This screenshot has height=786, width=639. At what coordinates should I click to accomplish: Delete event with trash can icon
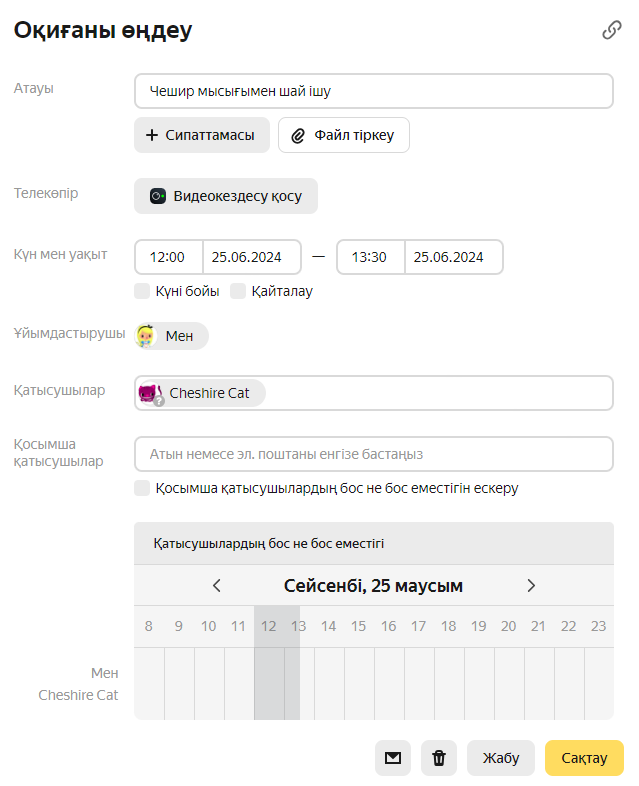(439, 758)
